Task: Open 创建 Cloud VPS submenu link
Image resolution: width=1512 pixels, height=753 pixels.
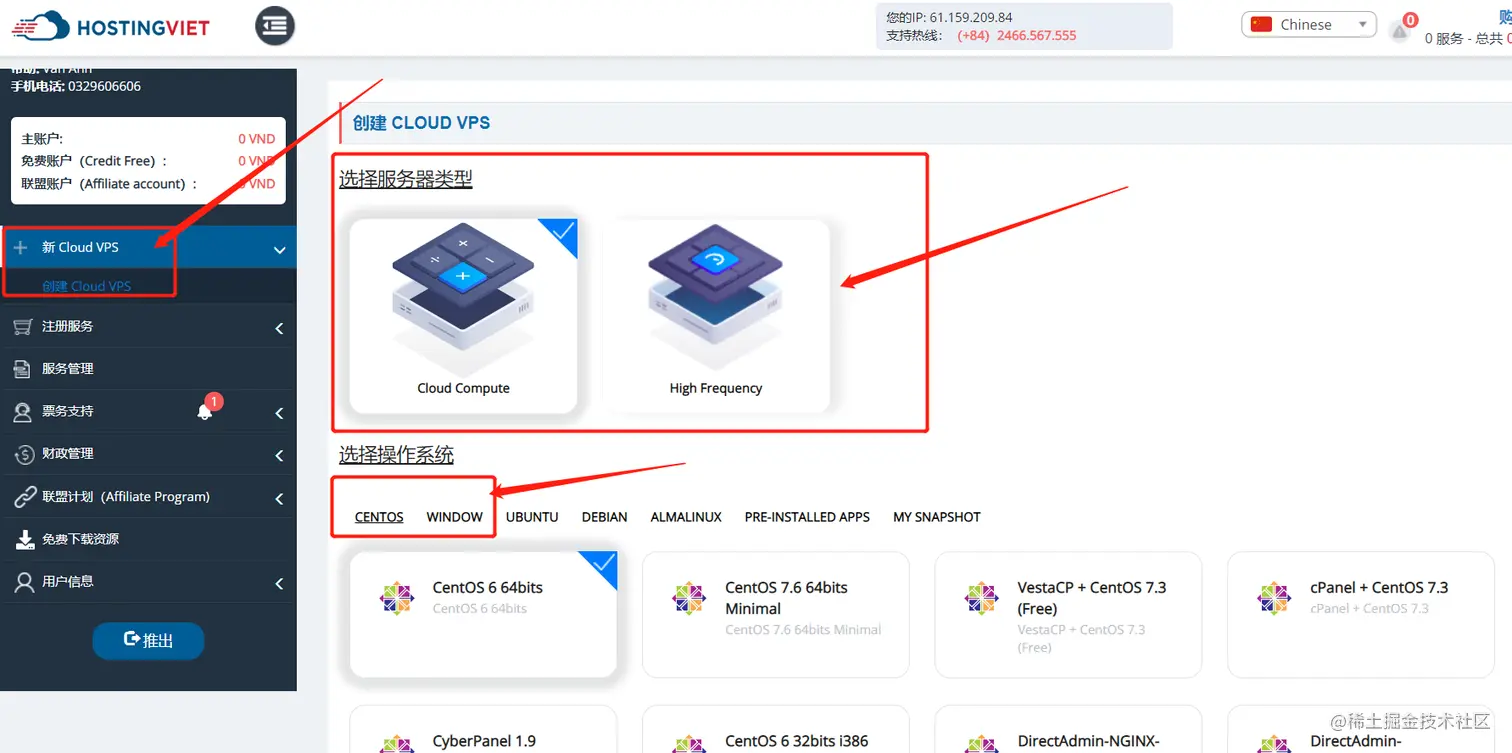Action: [86, 286]
